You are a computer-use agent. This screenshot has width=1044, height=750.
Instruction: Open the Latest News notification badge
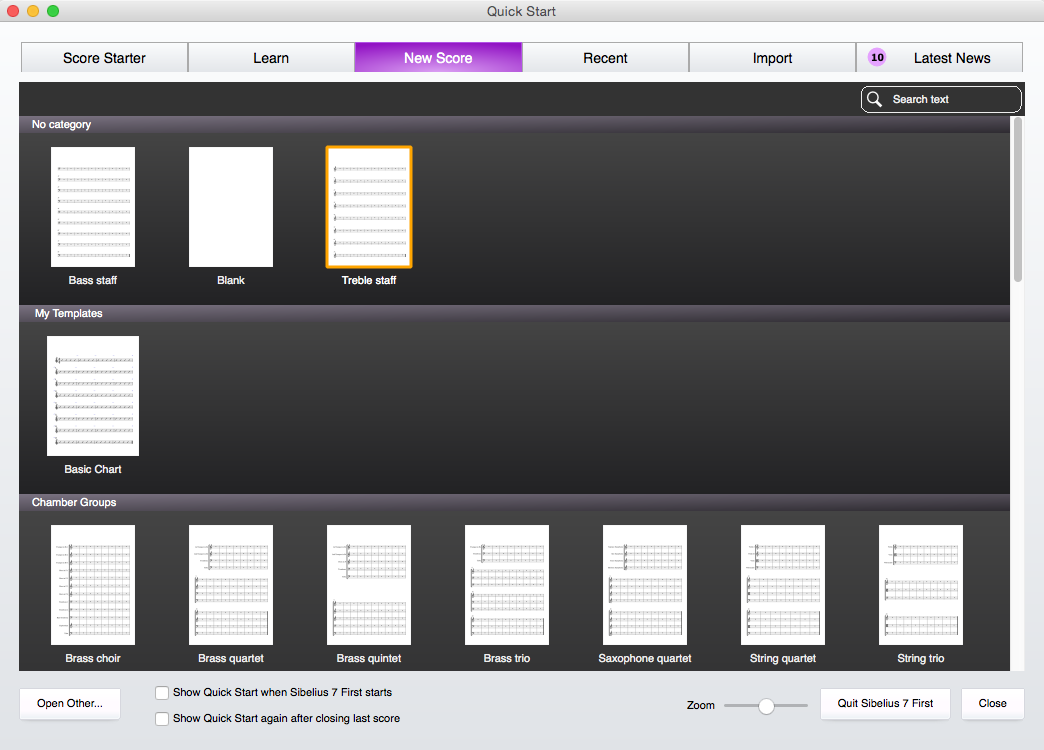877,58
